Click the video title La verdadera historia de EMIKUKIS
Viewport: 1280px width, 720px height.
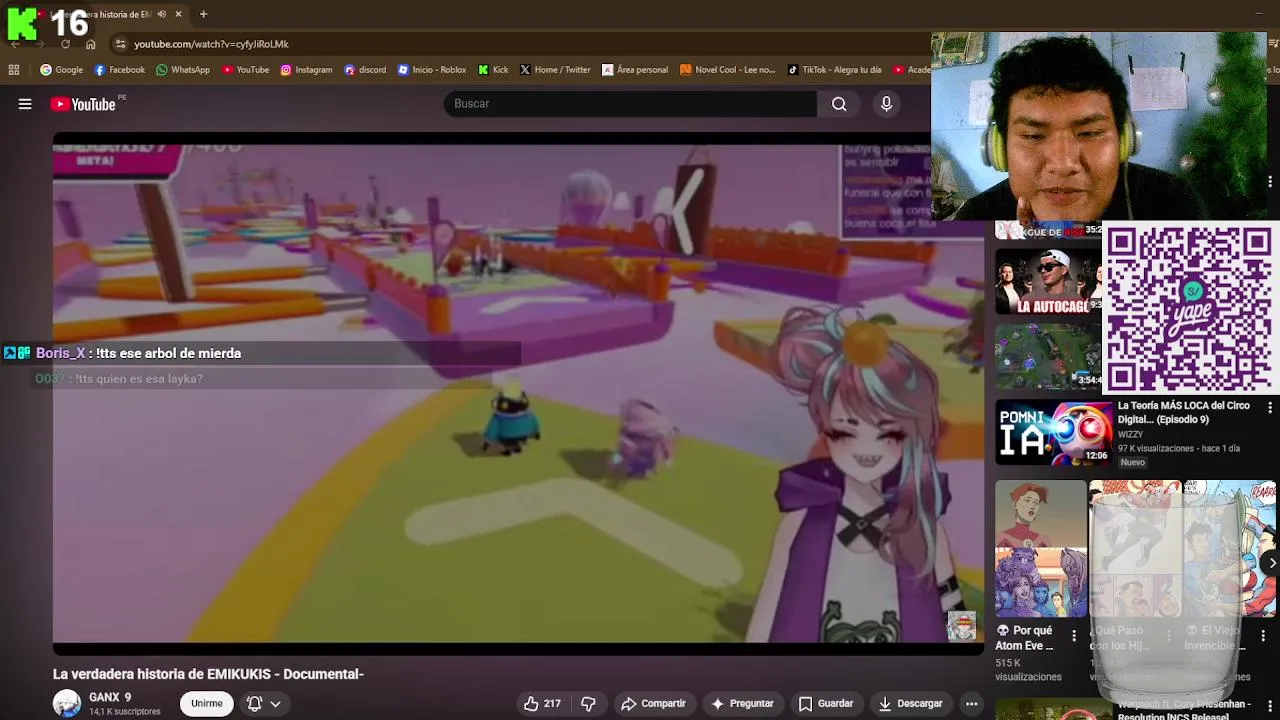(208, 674)
